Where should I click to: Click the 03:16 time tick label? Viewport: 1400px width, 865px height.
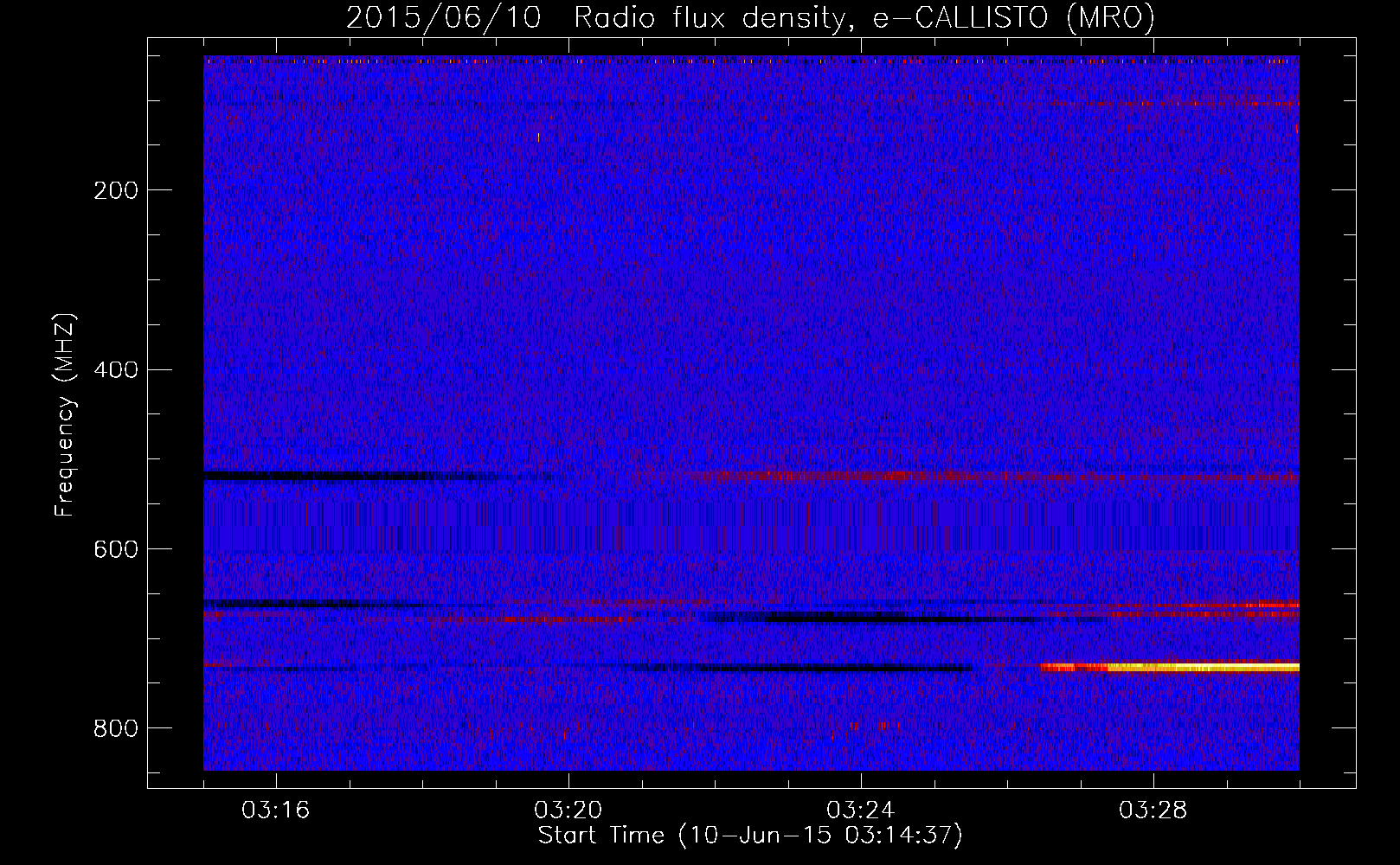(x=276, y=811)
